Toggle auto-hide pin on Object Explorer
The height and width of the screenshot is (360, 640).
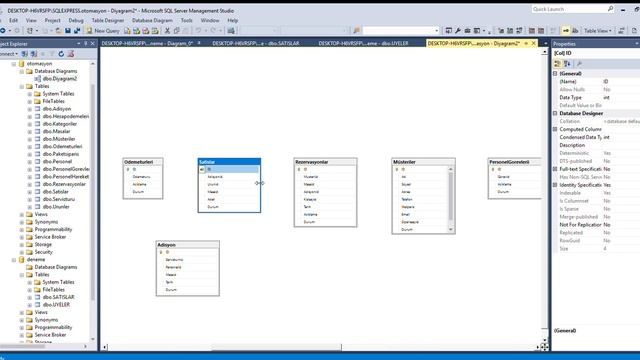(x=85, y=43)
